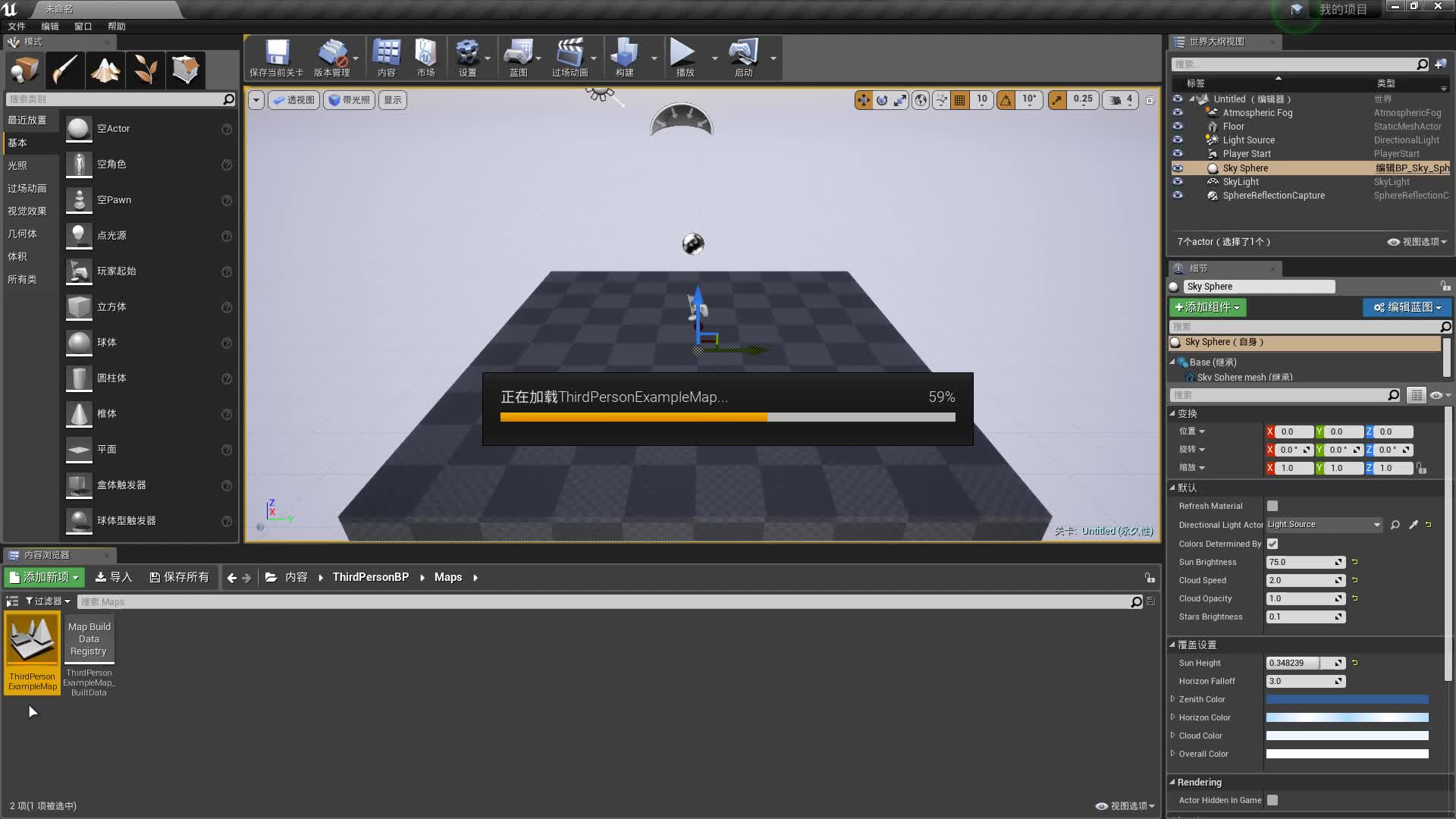Viewport: 1456px width, 819px height.
Task: Click camera speed icon in viewport
Action: pyautogui.click(x=1116, y=99)
